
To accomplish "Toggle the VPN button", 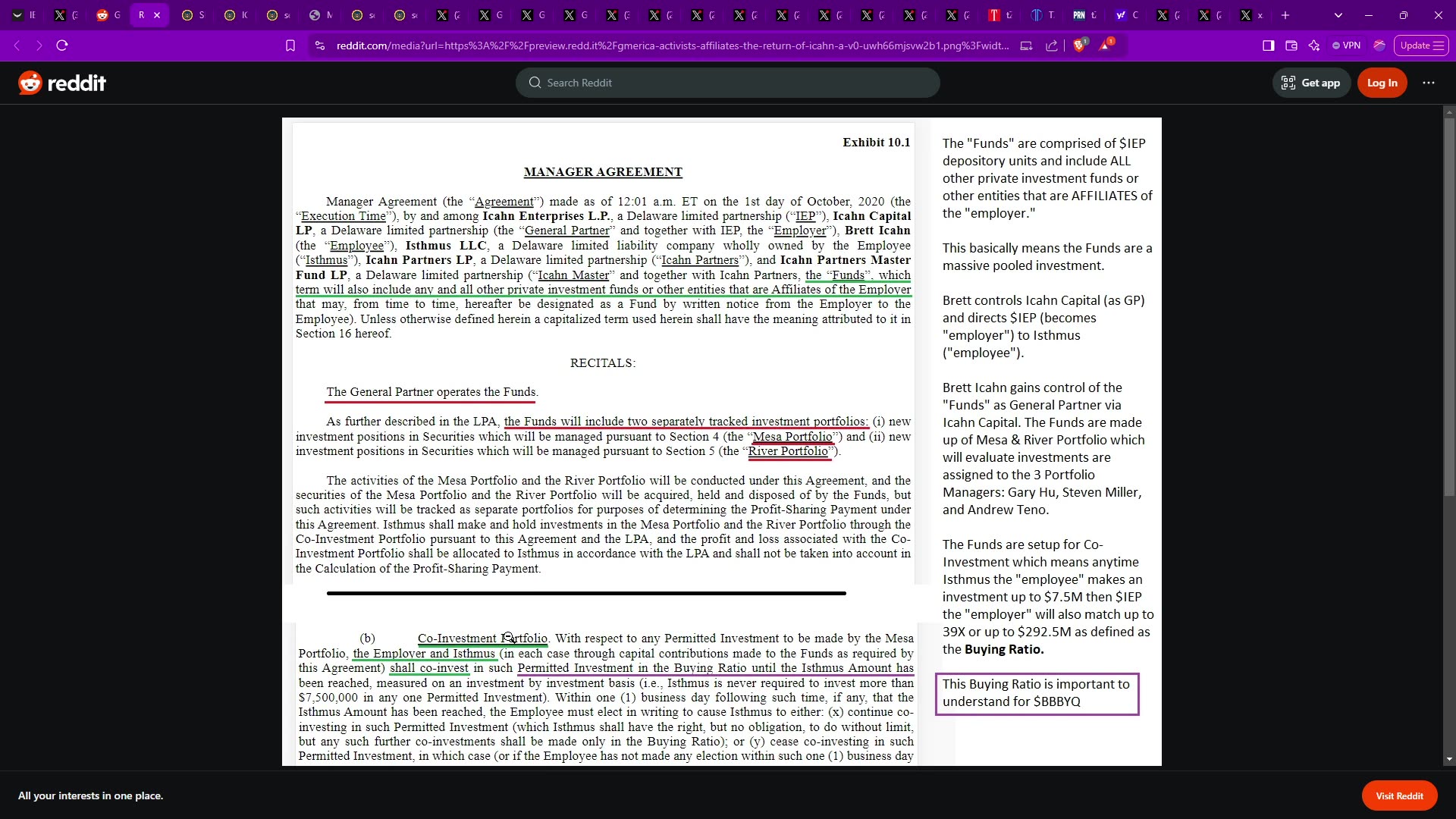I will point(1346,45).
